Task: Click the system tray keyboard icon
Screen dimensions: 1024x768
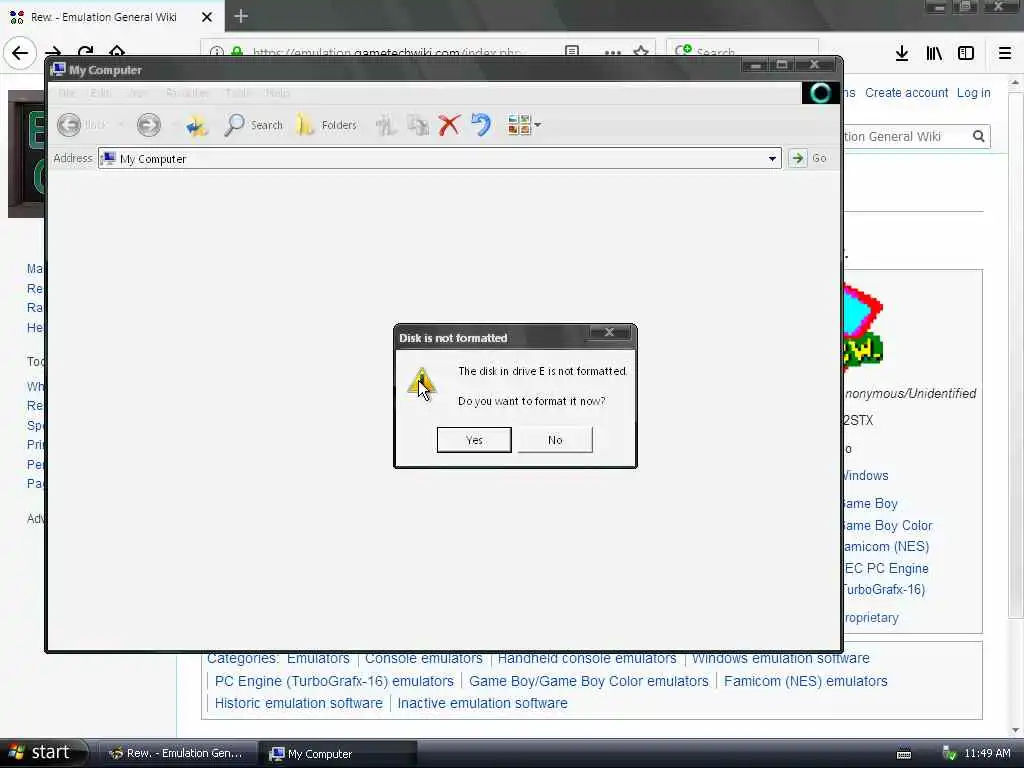Action: (904, 754)
